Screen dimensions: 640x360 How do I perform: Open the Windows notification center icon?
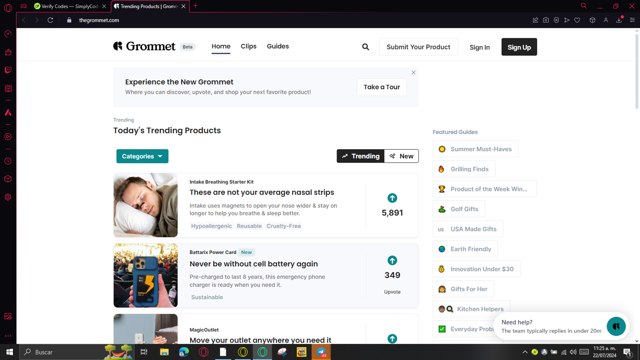point(628,352)
